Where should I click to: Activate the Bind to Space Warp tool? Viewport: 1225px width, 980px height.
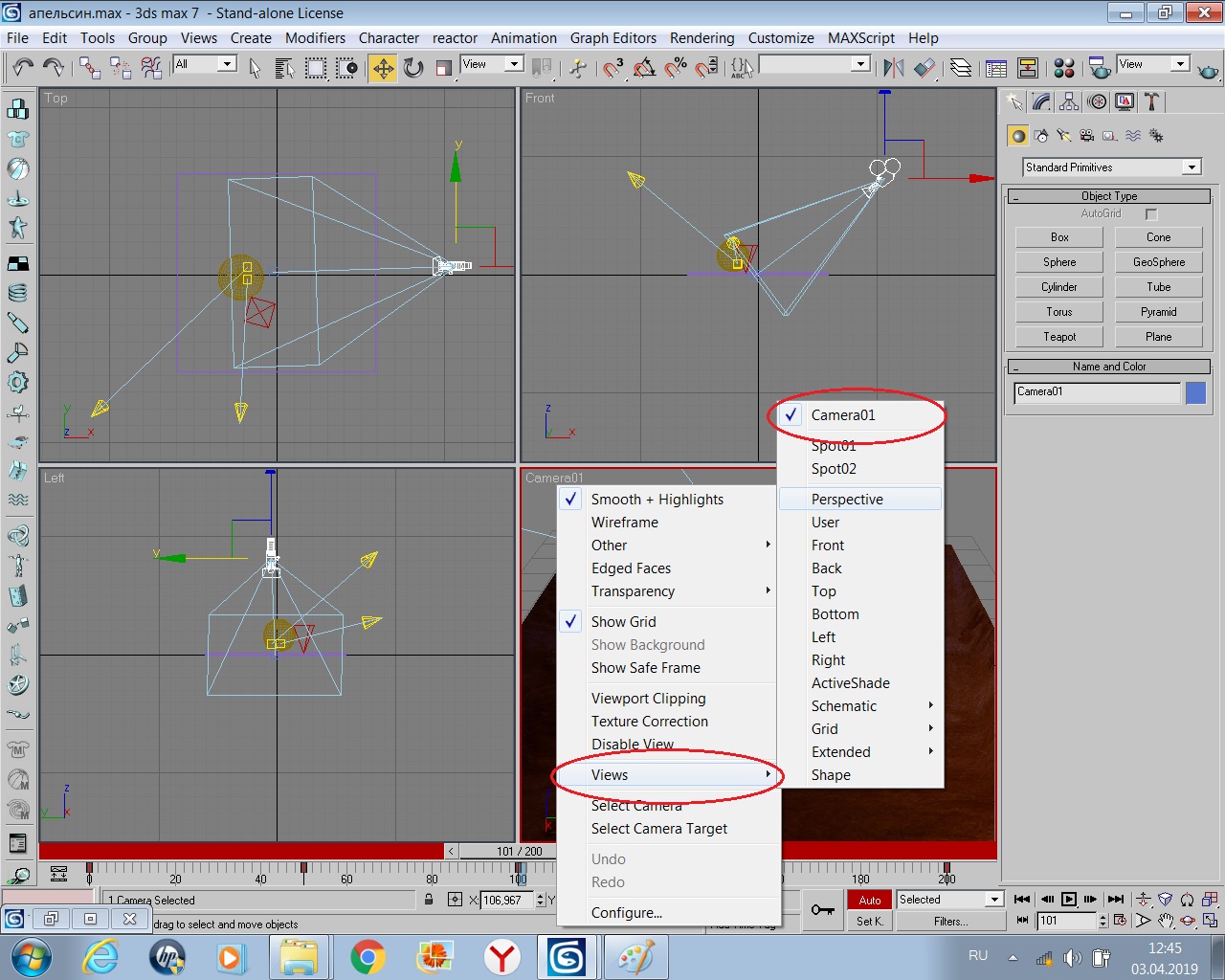click(x=151, y=67)
